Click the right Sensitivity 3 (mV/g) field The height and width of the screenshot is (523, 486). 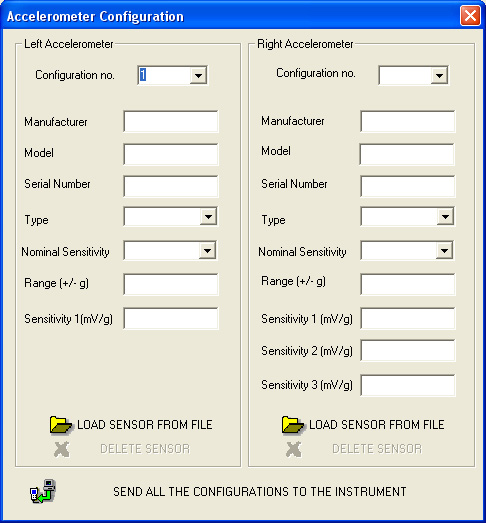408,386
